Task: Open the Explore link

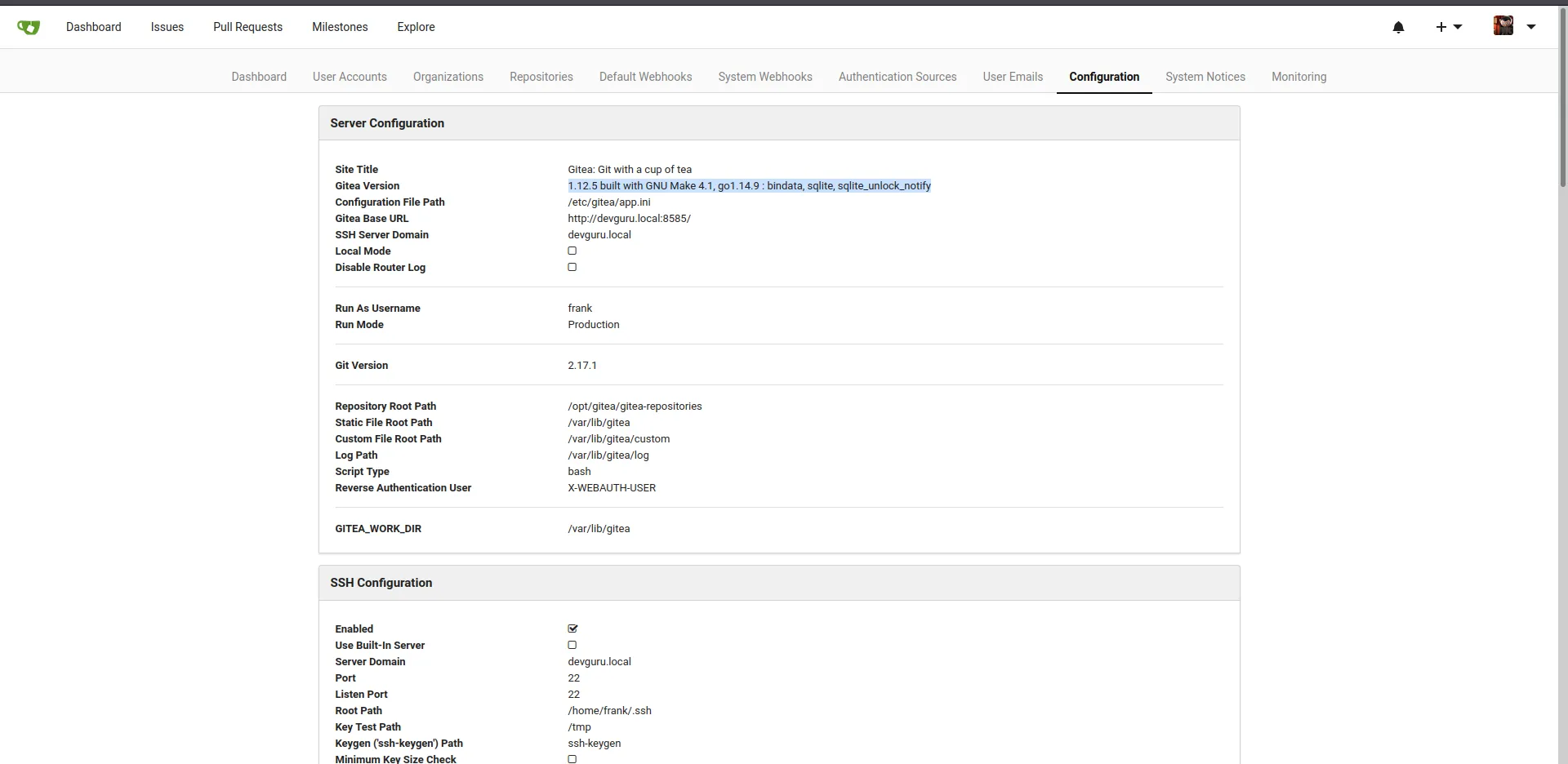Action: 416,27
